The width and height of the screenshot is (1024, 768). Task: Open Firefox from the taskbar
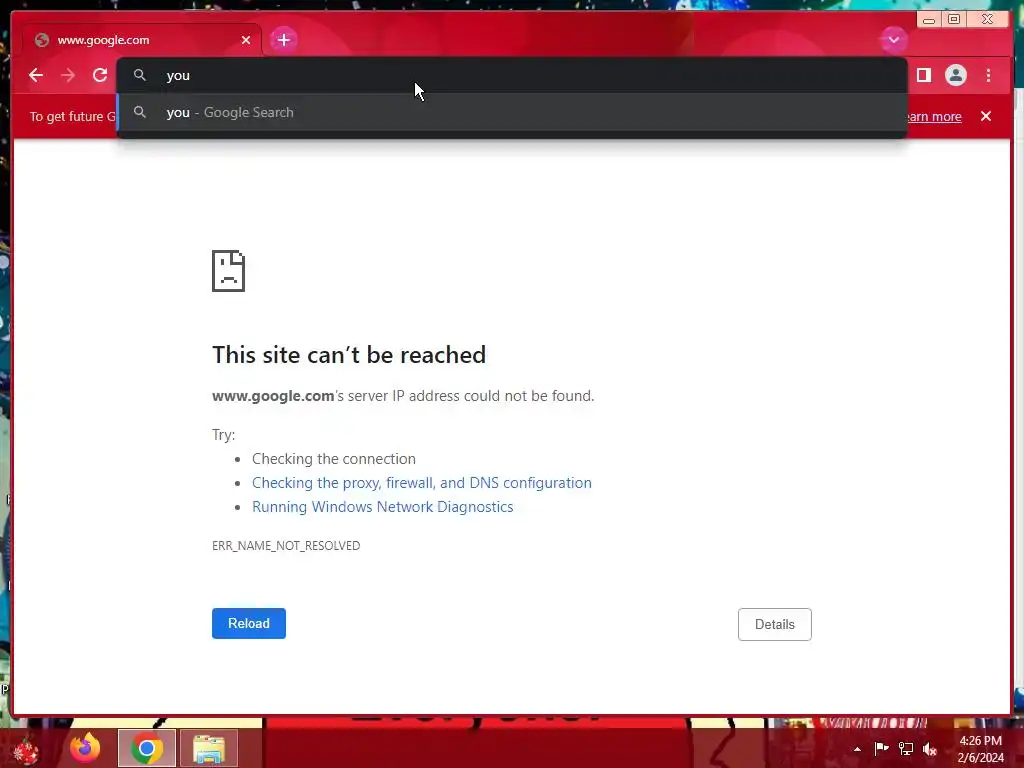click(x=86, y=748)
